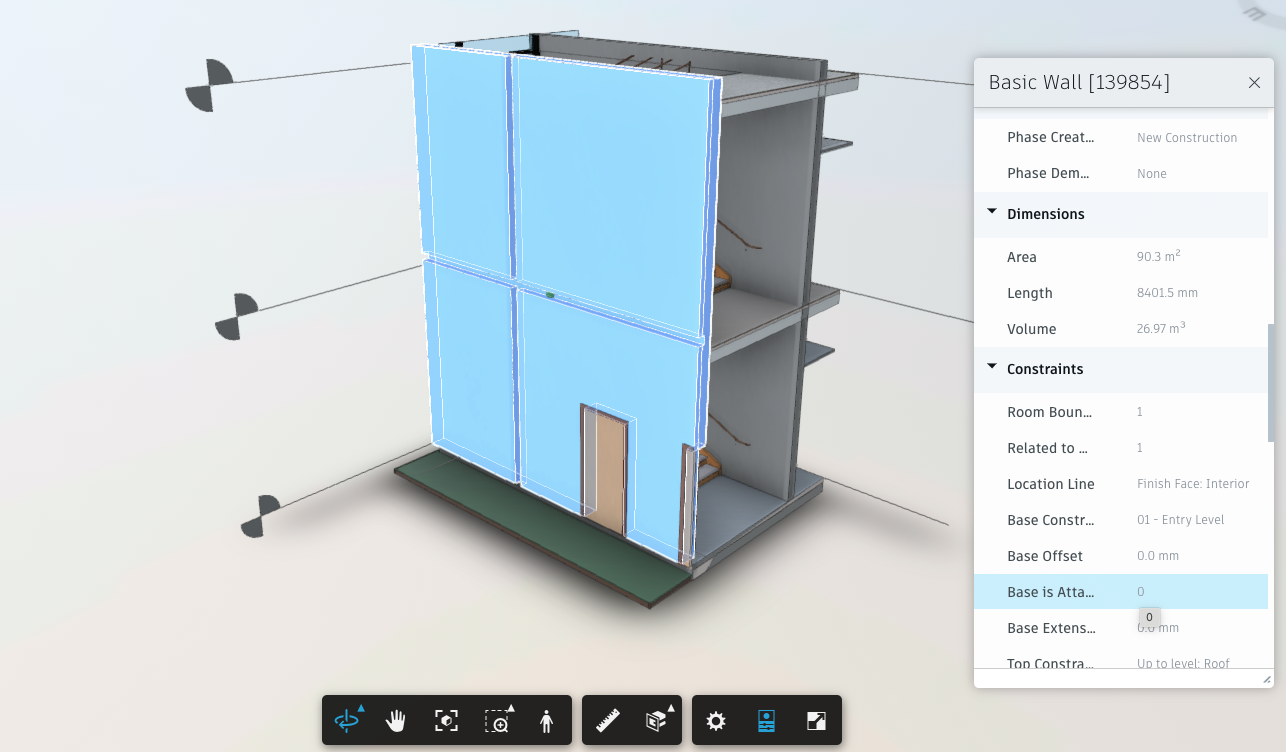The width and height of the screenshot is (1286, 752).
Task: Toggle the Properties panel button
Action: (x=766, y=720)
